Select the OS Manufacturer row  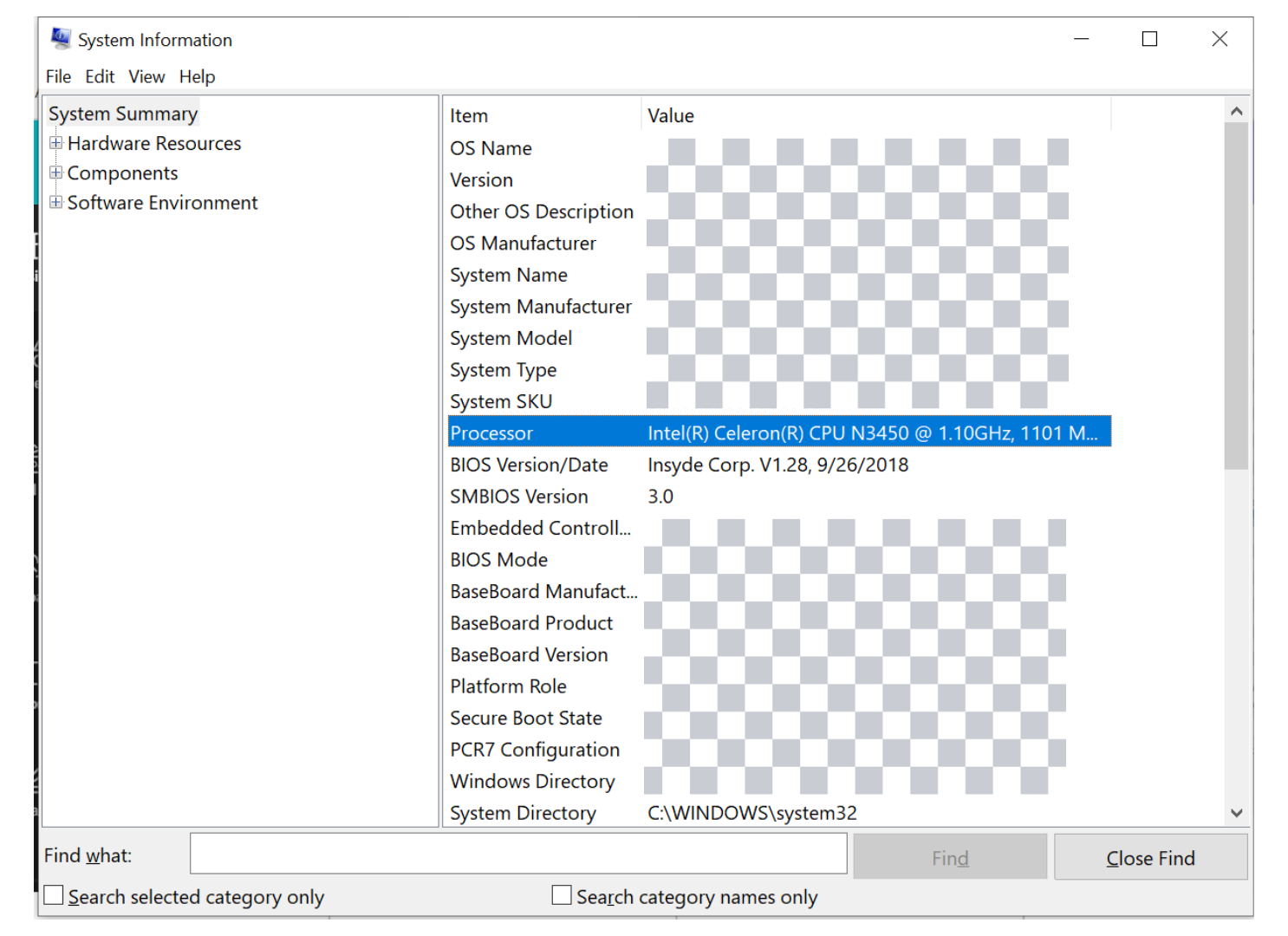779,243
